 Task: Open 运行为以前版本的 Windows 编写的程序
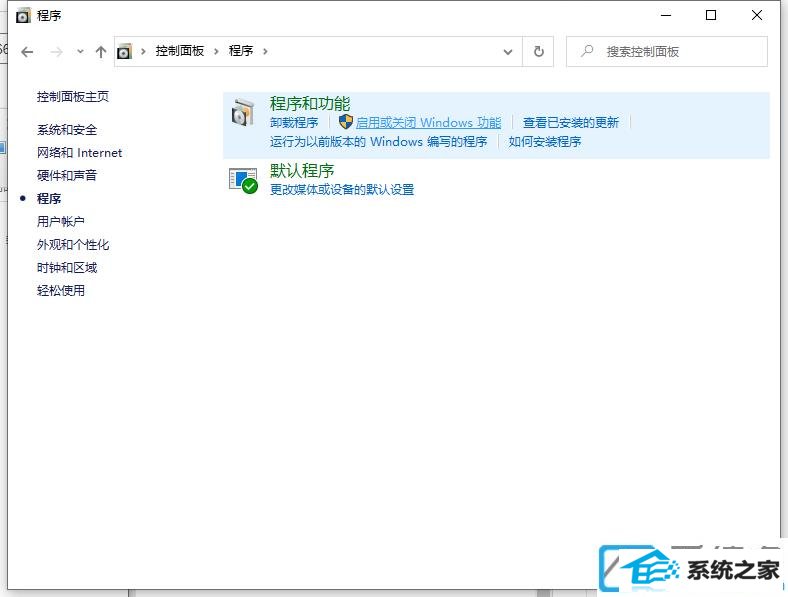point(378,142)
